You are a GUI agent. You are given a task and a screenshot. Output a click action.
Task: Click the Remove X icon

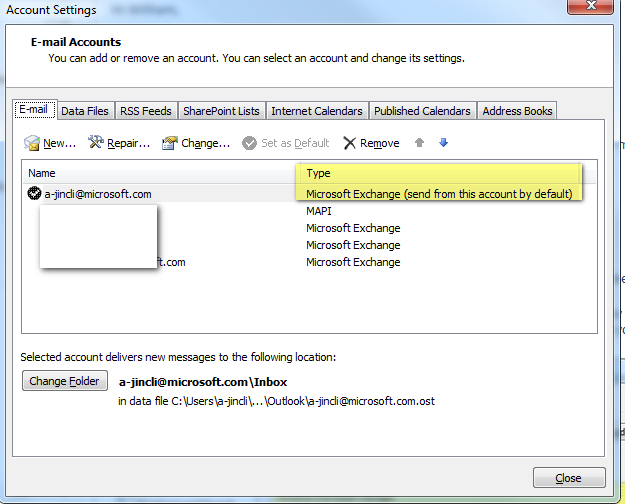click(x=349, y=143)
